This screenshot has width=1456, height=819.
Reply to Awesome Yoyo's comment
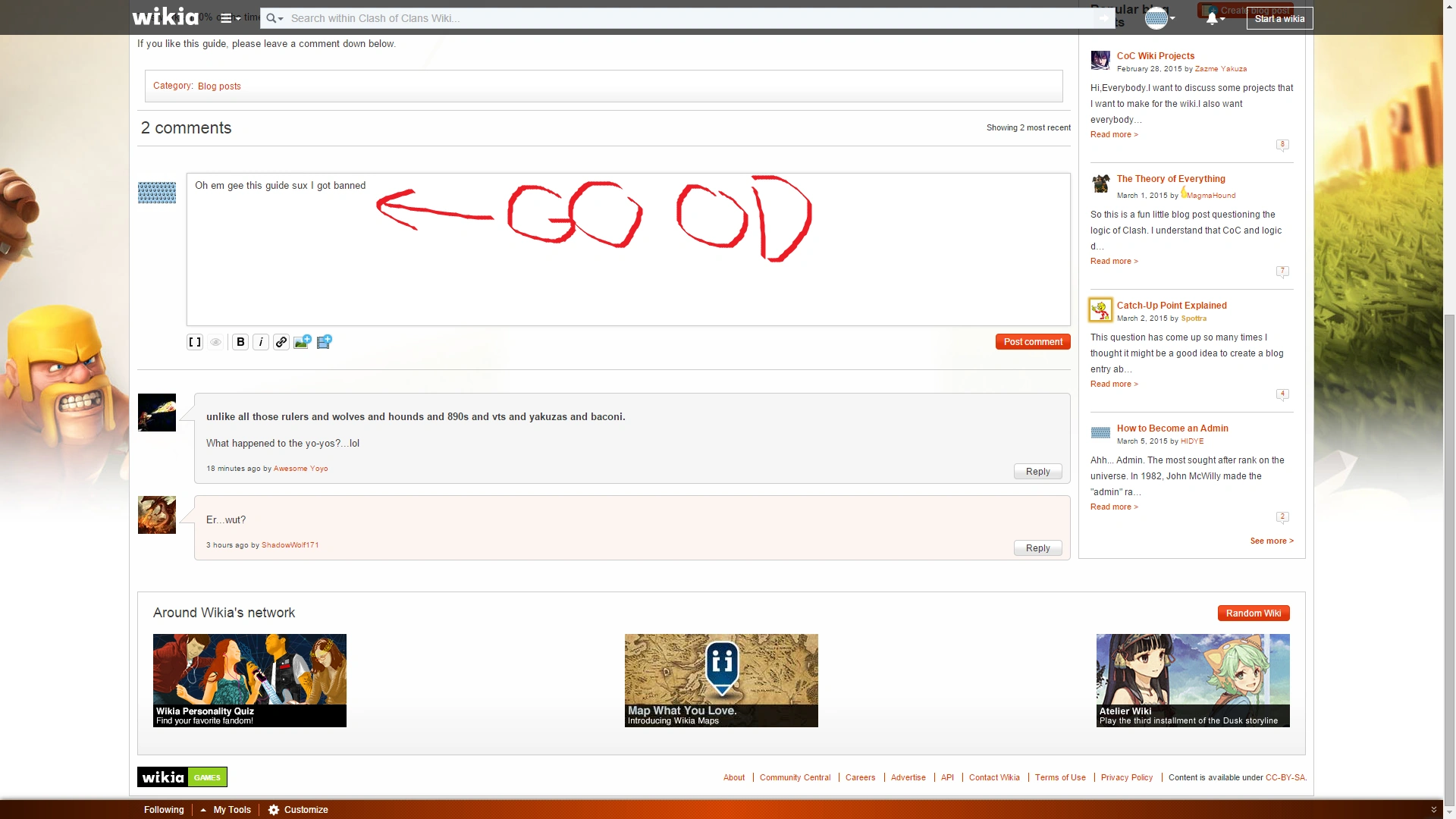[1037, 472]
